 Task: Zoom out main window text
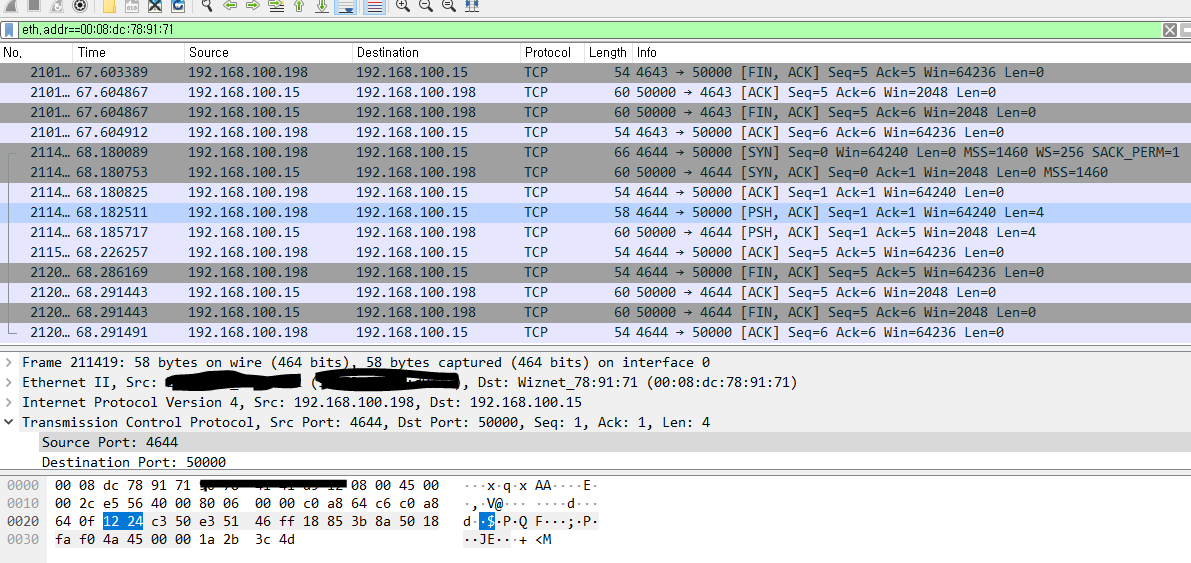[425, 6]
